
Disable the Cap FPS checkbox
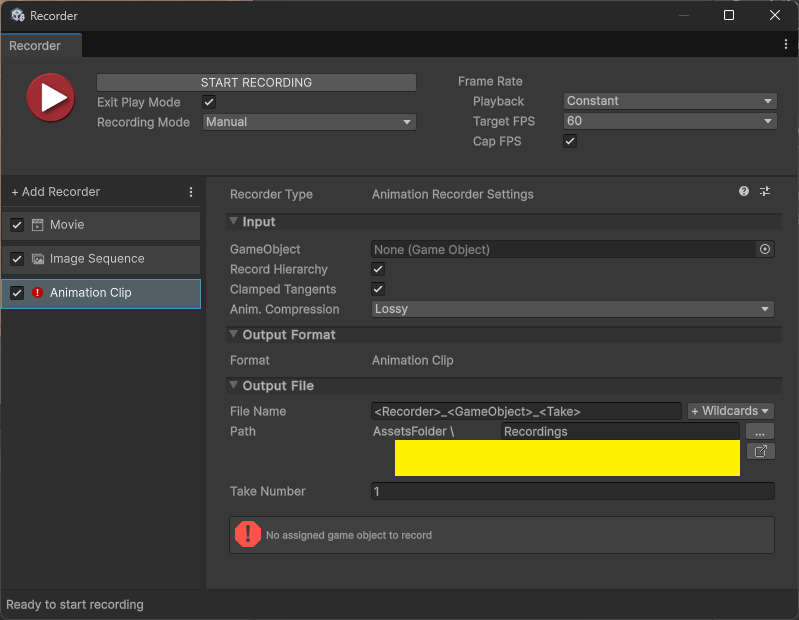pyautogui.click(x=570, y=142)
